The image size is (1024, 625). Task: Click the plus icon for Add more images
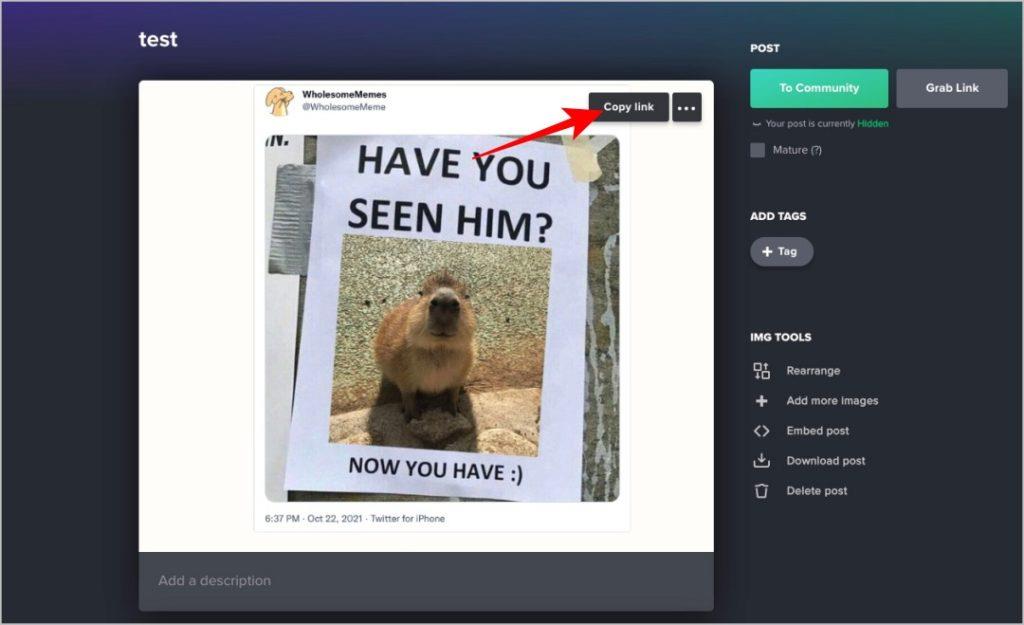[x=761, y=401]
